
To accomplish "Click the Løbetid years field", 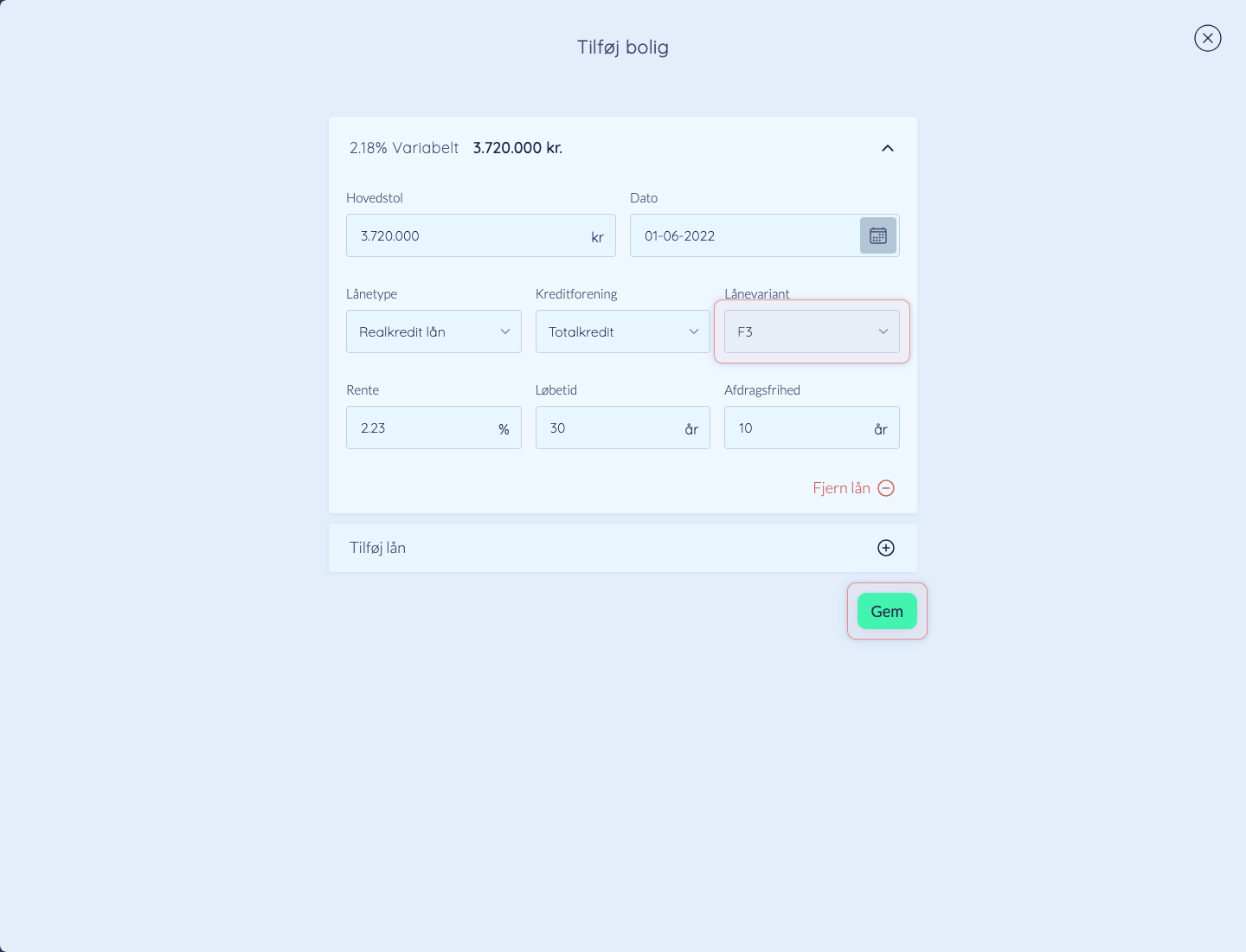I will pyautogui.click(x=623, y=428).
